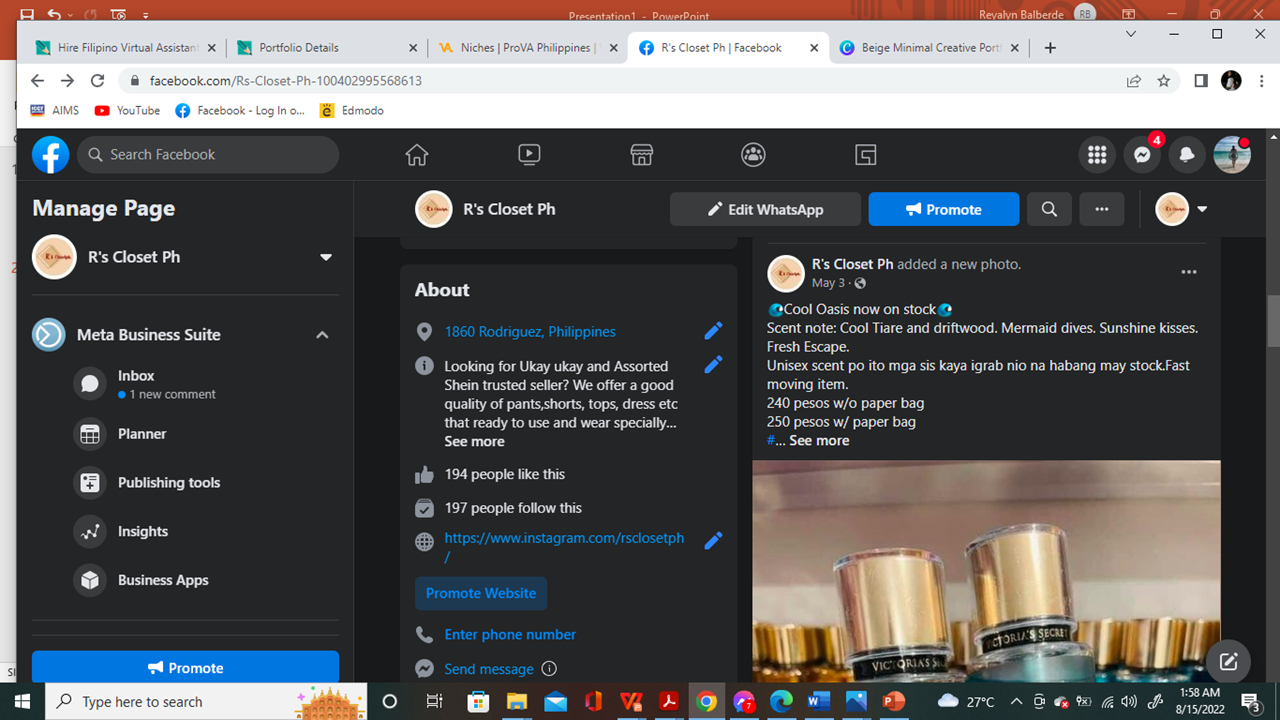Open the Facebook Watch video icon

coord(529,155)
